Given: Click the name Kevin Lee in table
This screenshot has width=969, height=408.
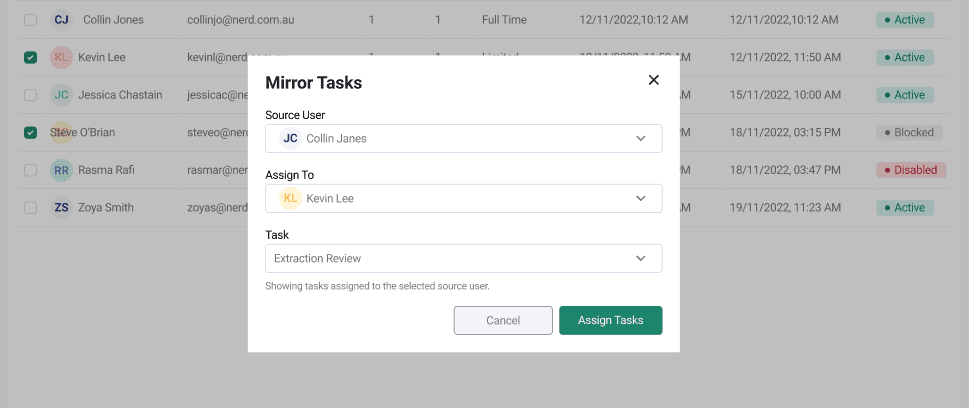Looking at the screenshot, I should [x=101, y=57].
